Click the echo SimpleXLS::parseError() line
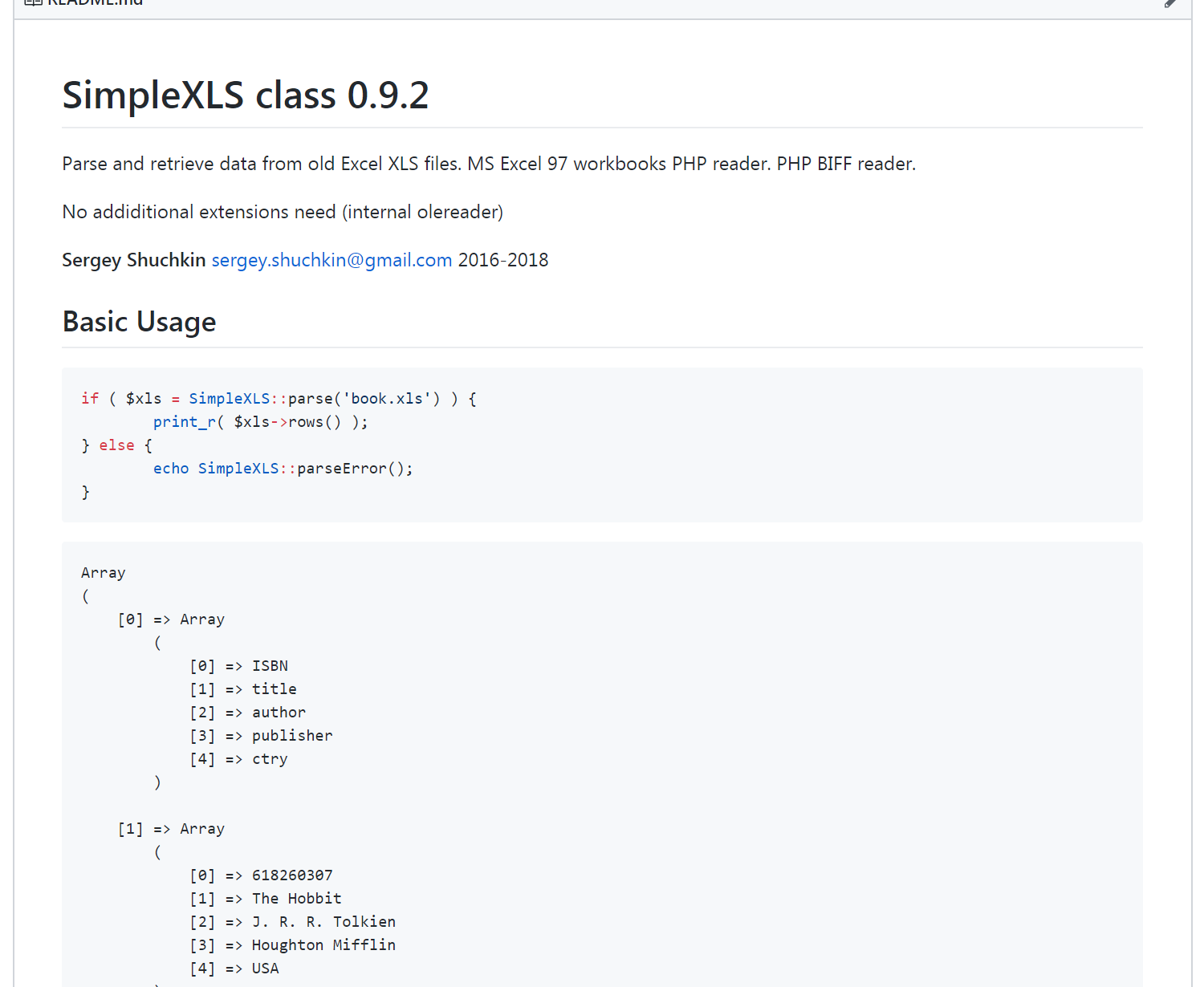 tap(283, 469)
